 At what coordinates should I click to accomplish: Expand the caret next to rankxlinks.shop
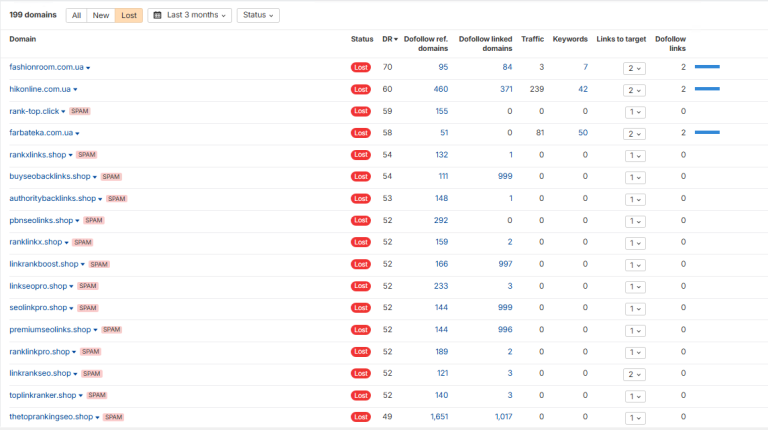pyautogui.click(x=71, y=155)
